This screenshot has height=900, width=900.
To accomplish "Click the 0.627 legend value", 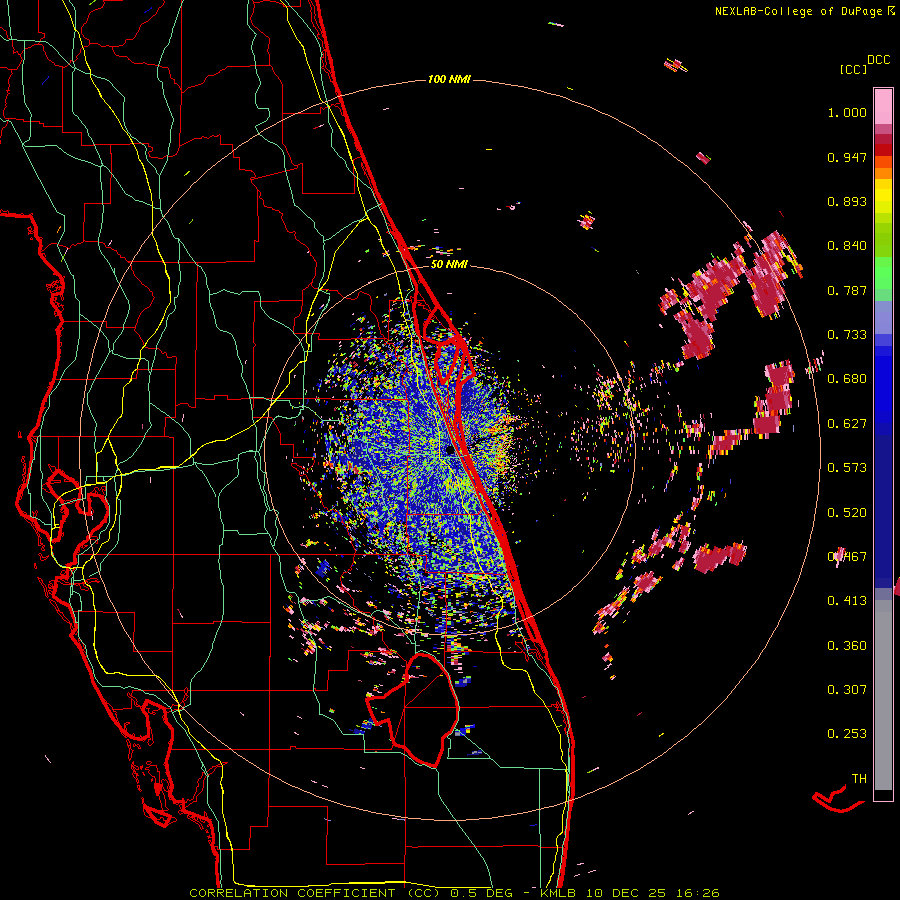I will click(847, 424).
